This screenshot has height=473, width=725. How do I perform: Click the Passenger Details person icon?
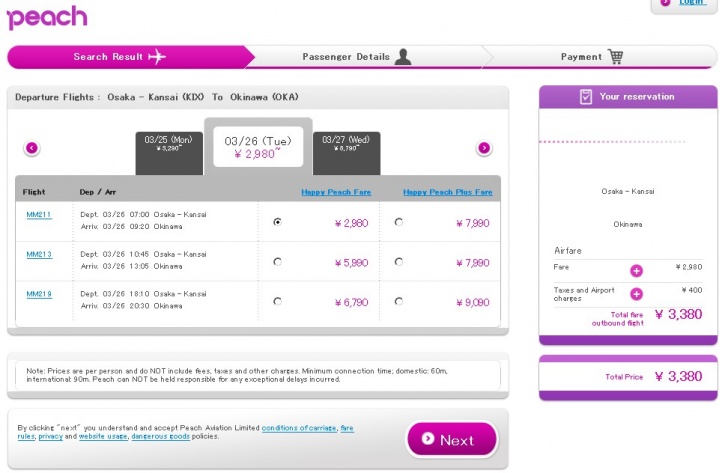tap(402, 57)
